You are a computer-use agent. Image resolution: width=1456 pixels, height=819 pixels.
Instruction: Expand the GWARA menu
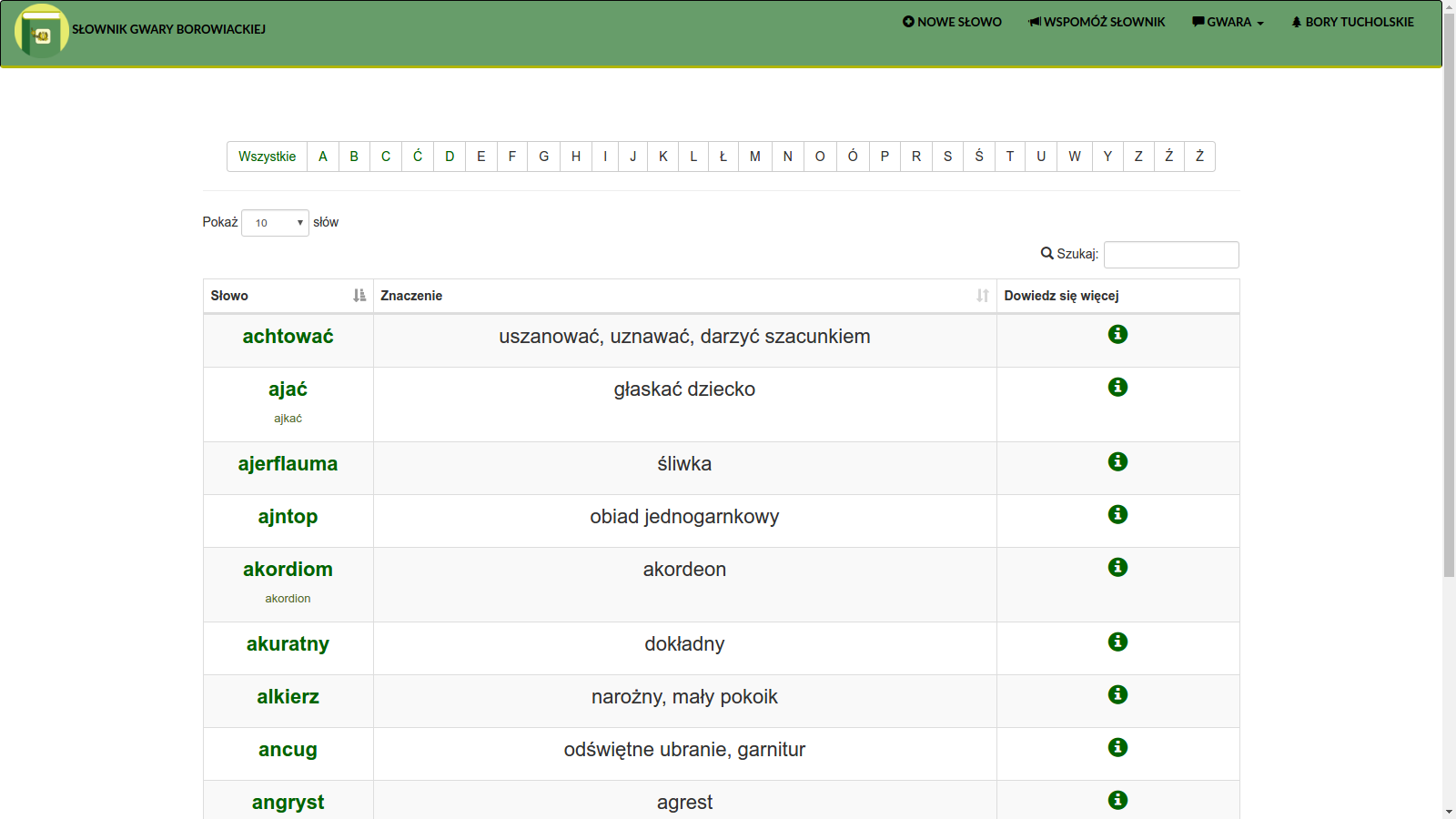click(x=1228, y=22)
